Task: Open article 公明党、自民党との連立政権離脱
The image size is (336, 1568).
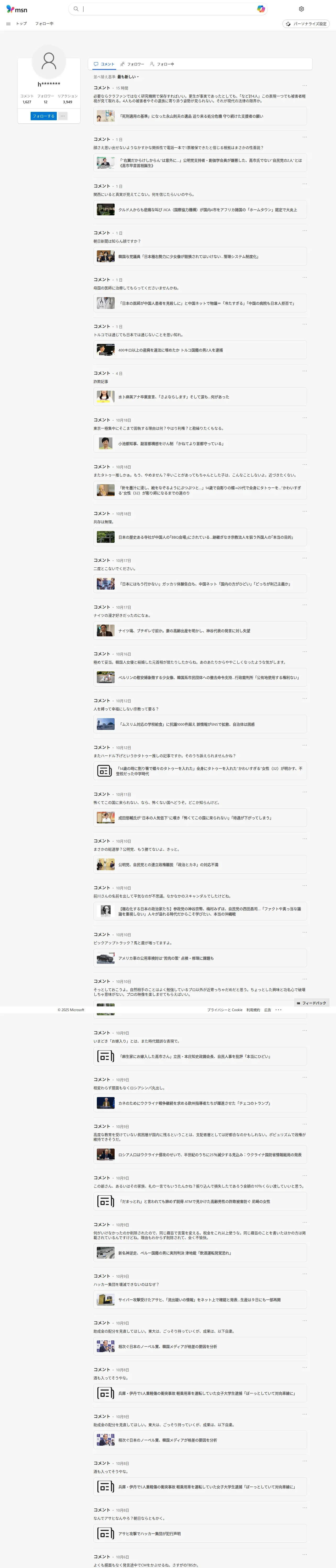Action: (200, 864)
